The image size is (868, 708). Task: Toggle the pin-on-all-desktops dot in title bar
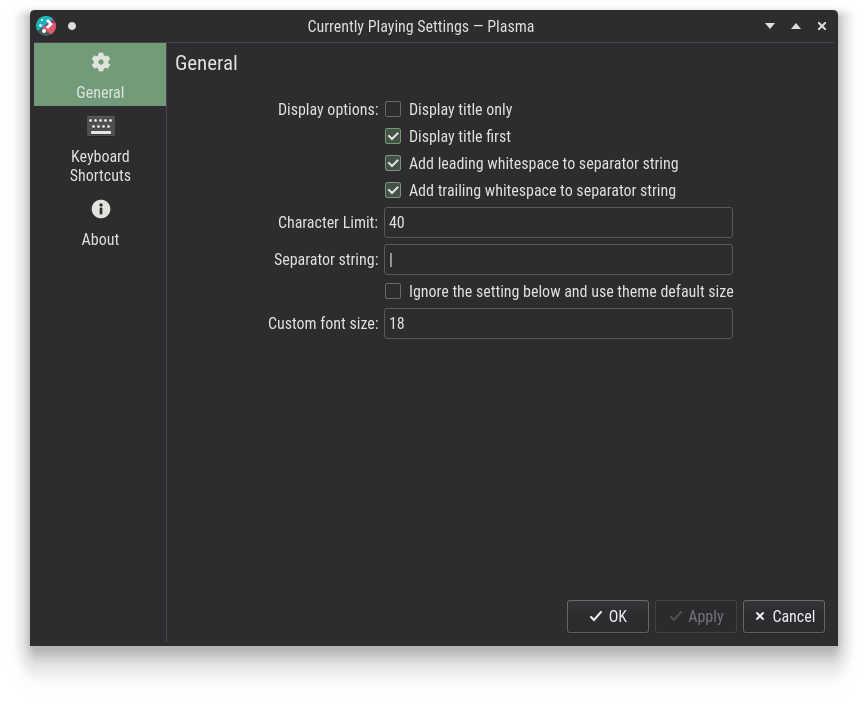pyautogui.click(x=72, y=26)
